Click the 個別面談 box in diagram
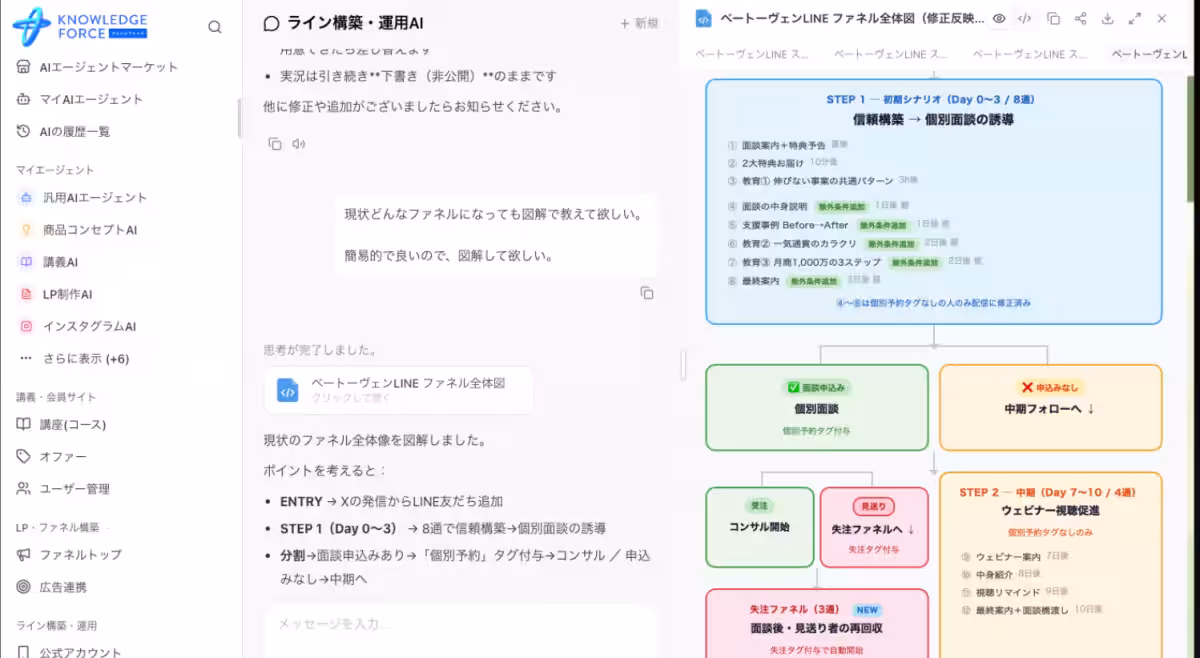The image size is (1200, 658). [x=817, y=408]
